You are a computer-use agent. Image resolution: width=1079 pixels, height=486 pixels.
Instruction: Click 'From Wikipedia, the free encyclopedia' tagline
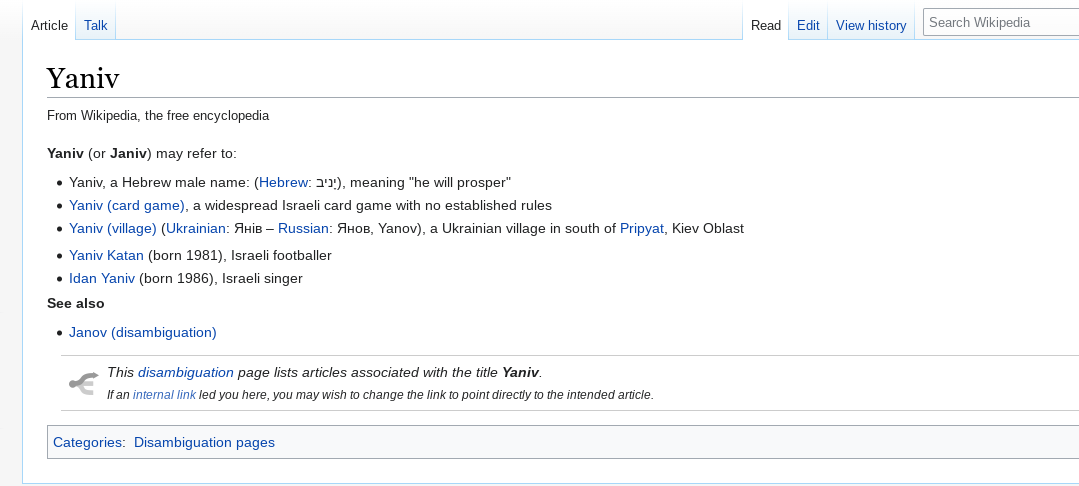click(158, 116)
